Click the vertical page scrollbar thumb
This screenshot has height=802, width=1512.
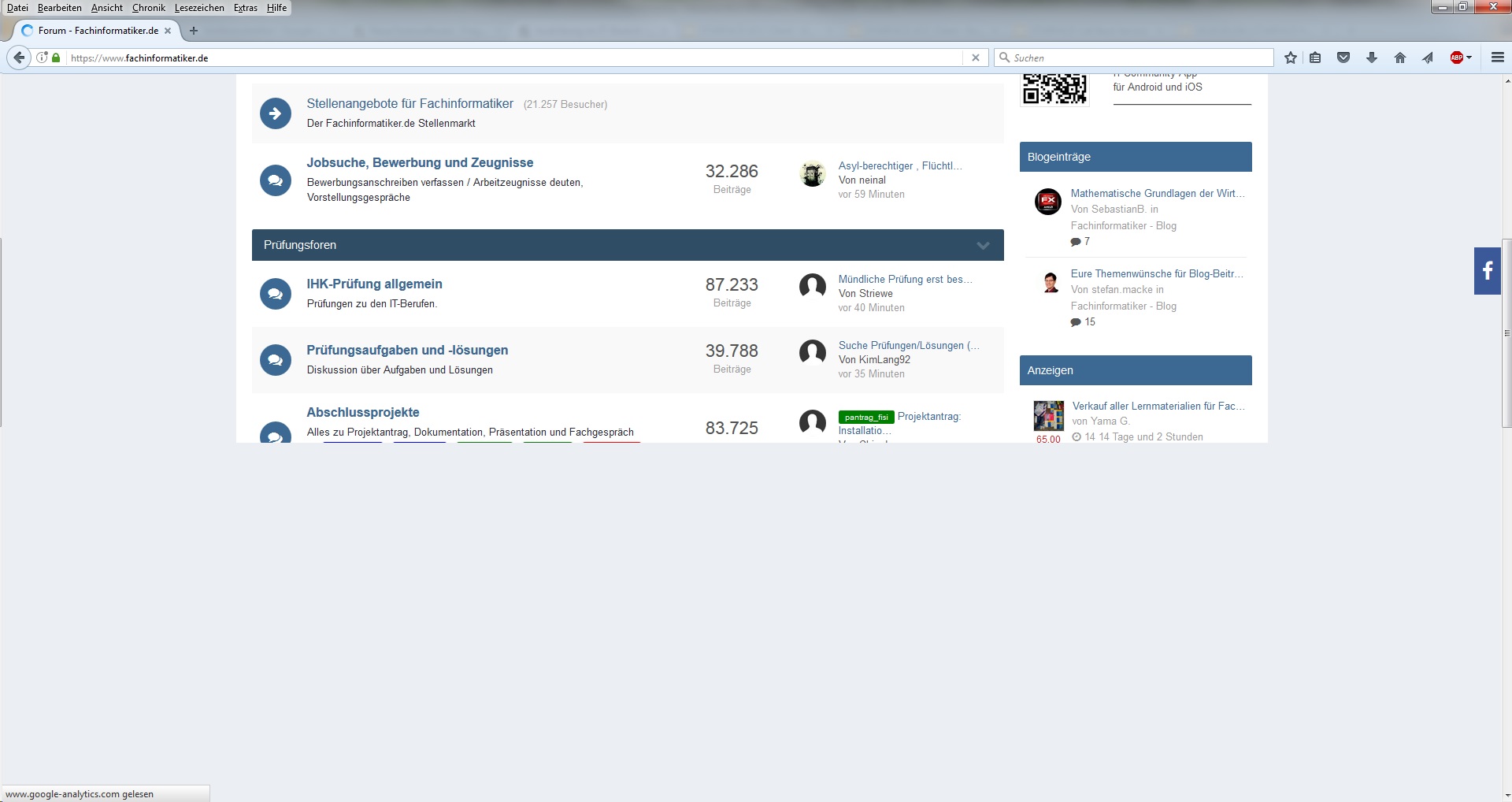1506,333
